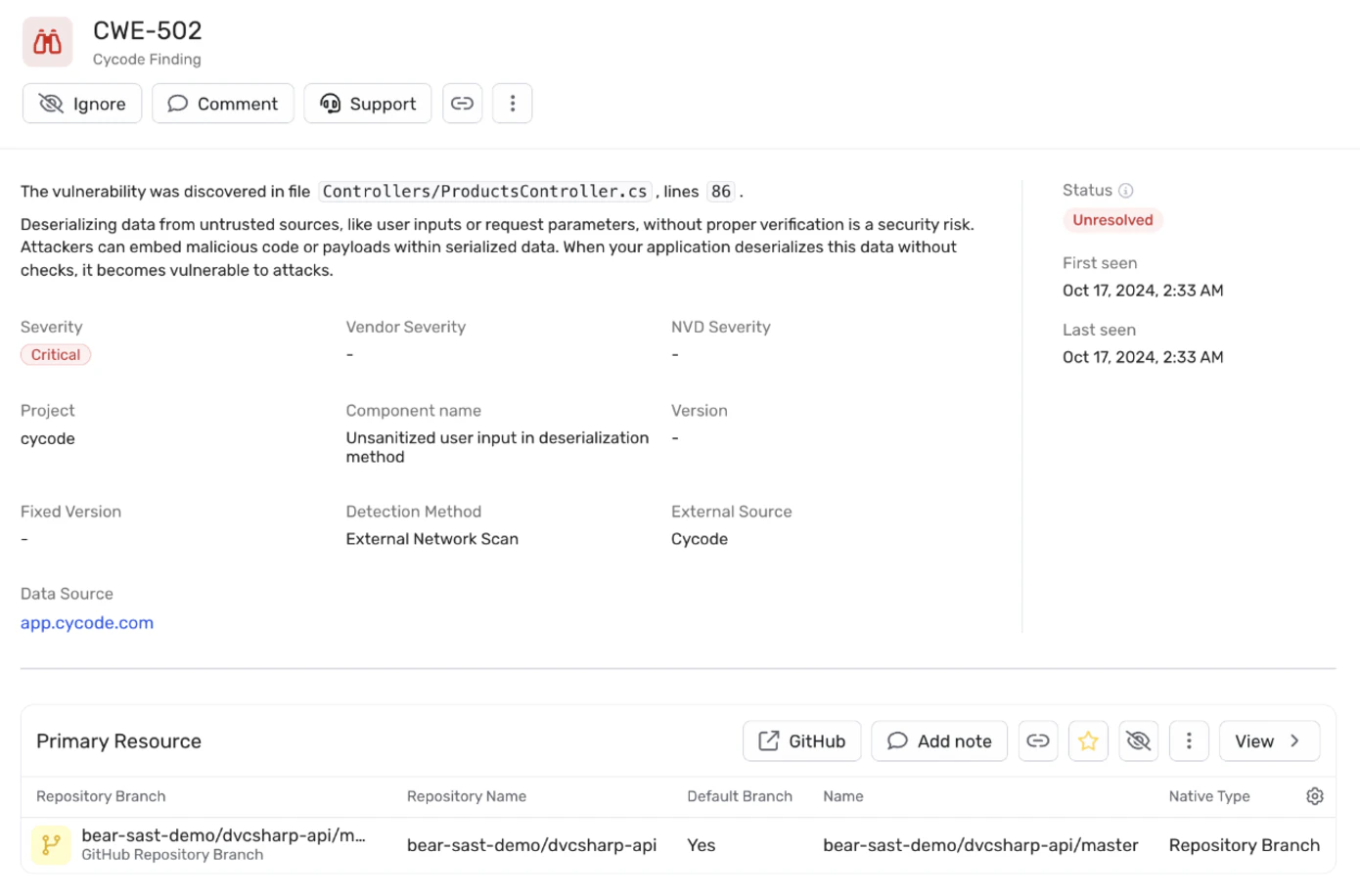
Task: Copy link to the CWE-502 finding
Action: (463, 104)
